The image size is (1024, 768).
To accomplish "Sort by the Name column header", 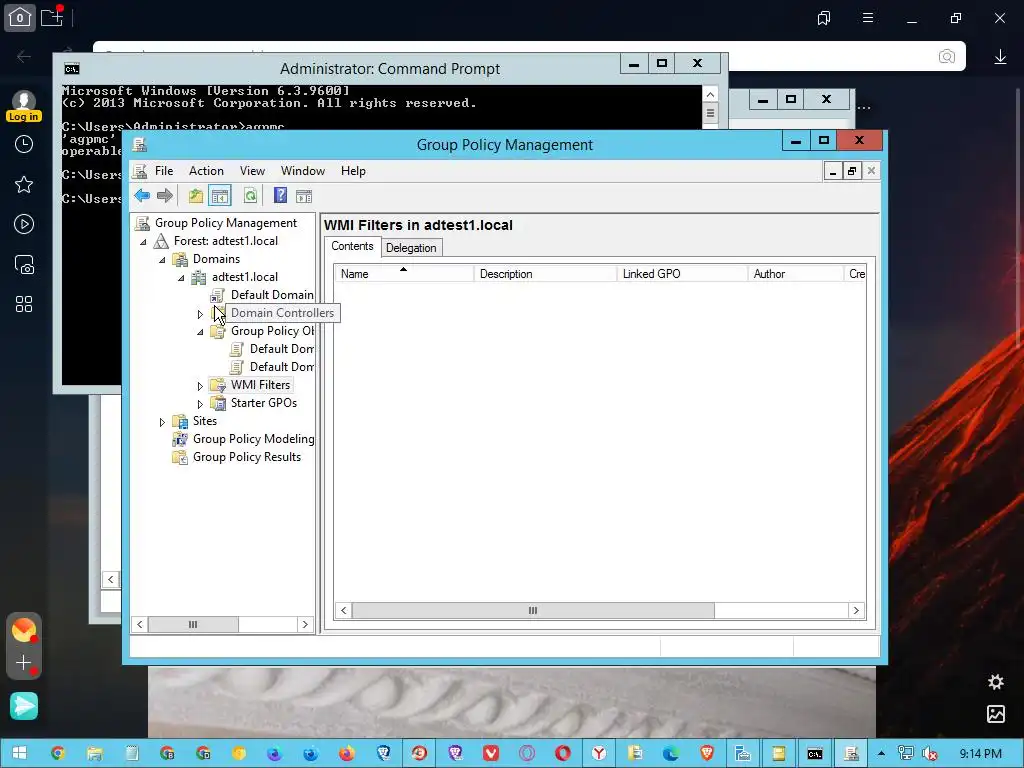I will click(404, 274).
